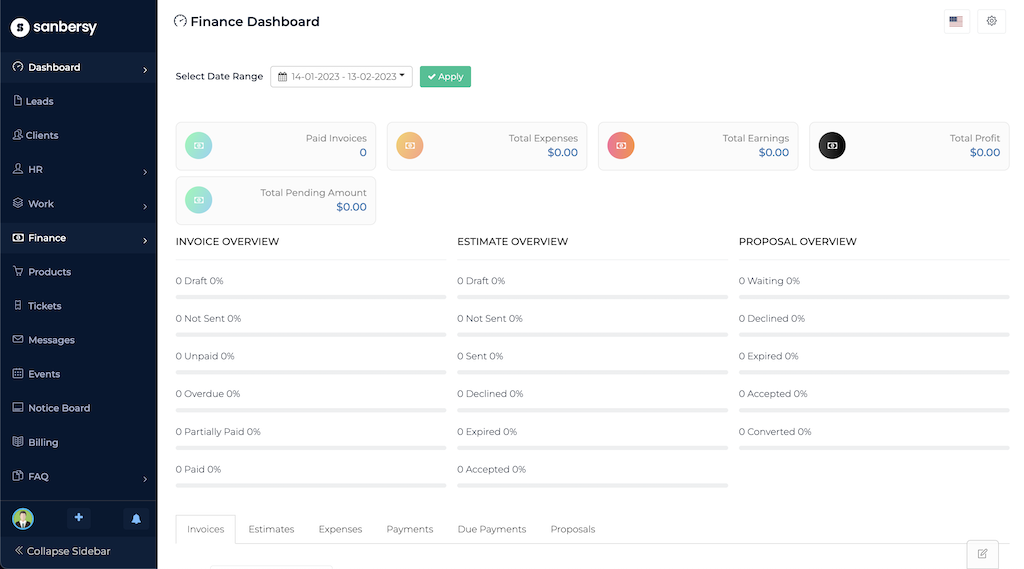Open the language flag selector
The width and height of the screenshot is (1024, 569).
tap(956, 21)
